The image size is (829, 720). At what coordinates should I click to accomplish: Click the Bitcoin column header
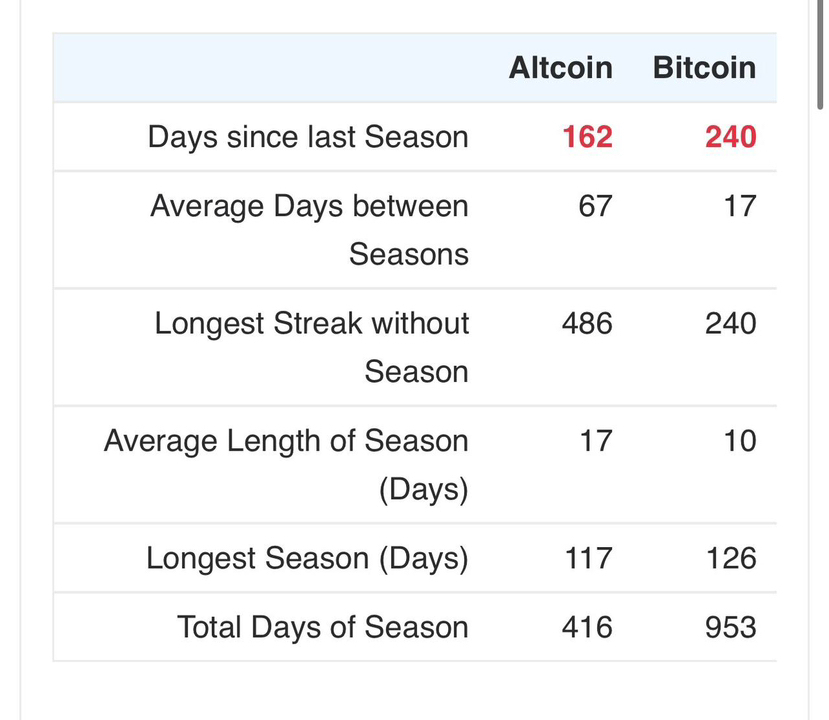[704, 68]
